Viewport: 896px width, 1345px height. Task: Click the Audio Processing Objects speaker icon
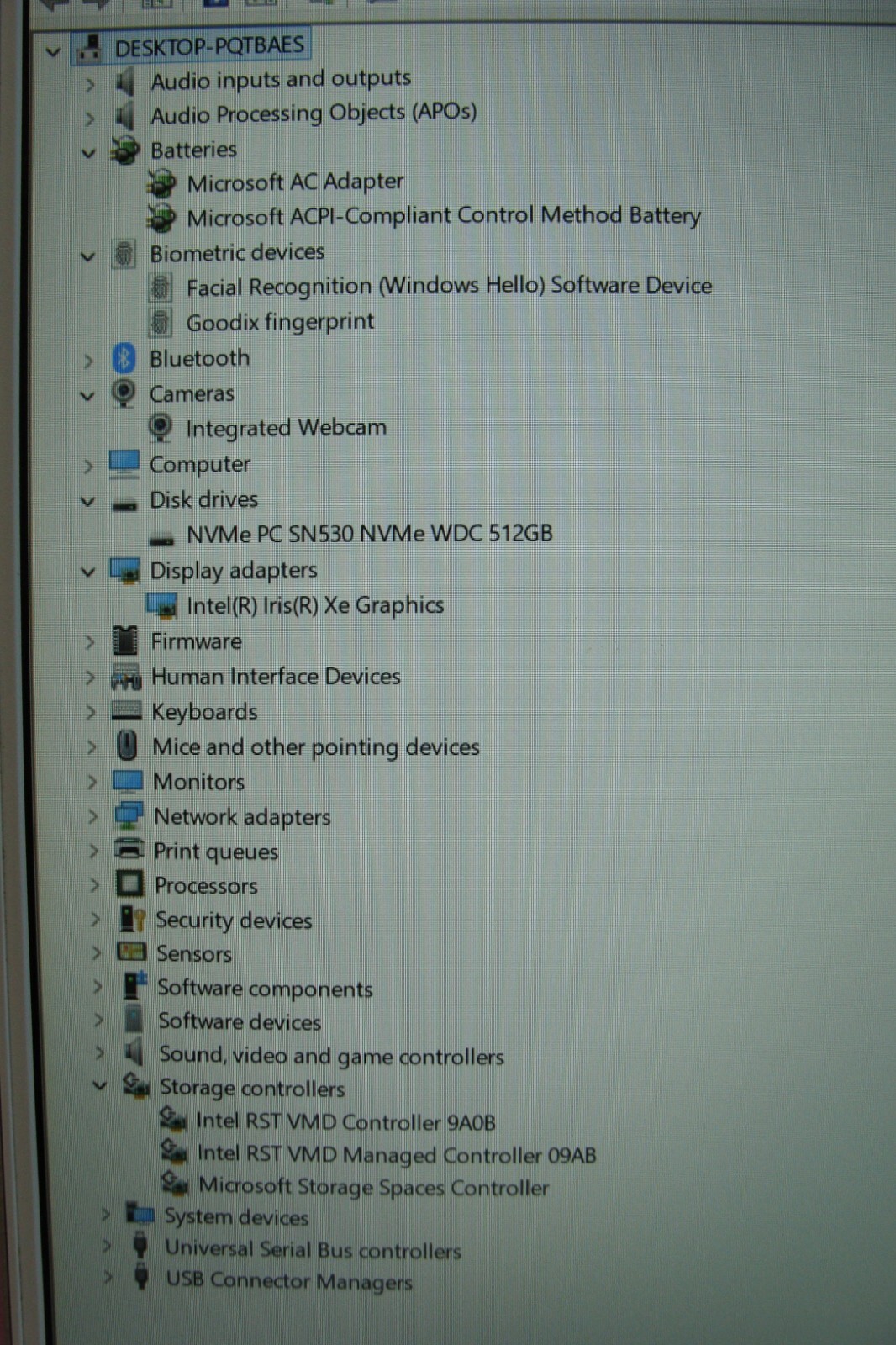(124, 116)
